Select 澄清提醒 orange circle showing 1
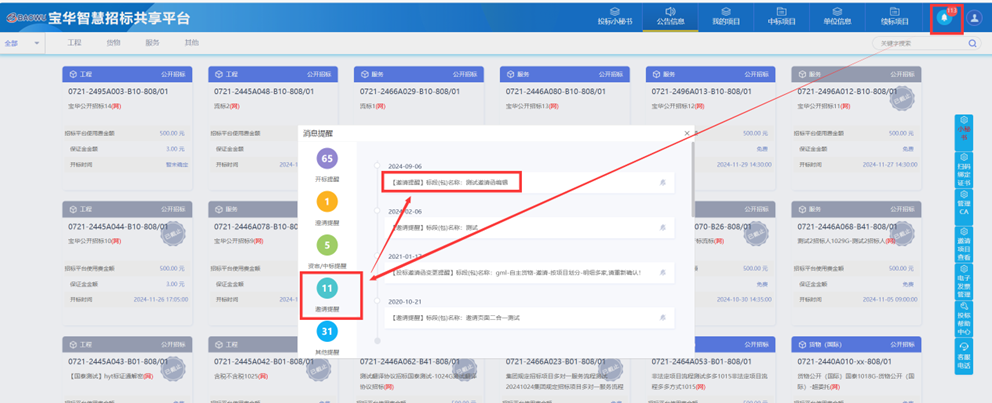Screen dimensions: 992x403 pos(327,201)
